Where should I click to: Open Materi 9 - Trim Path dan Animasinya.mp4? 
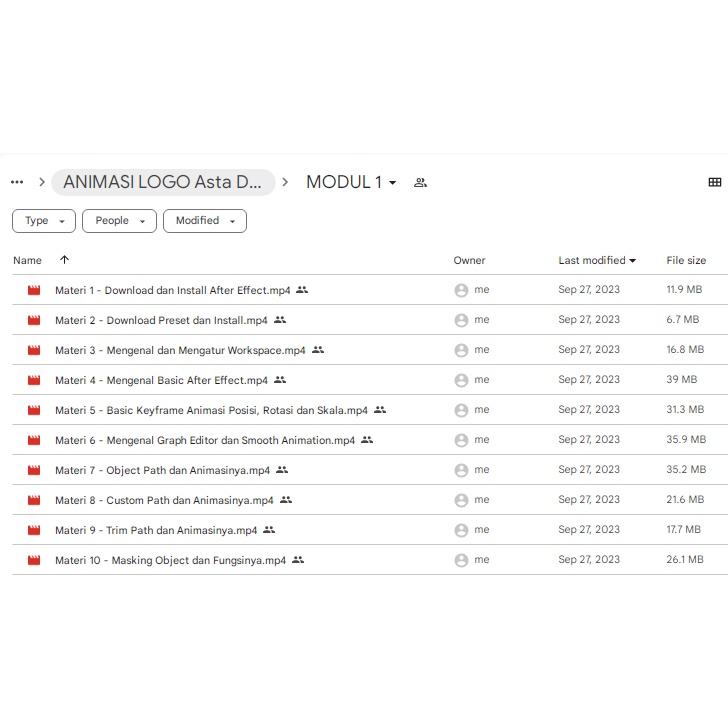tap(156, 530)
